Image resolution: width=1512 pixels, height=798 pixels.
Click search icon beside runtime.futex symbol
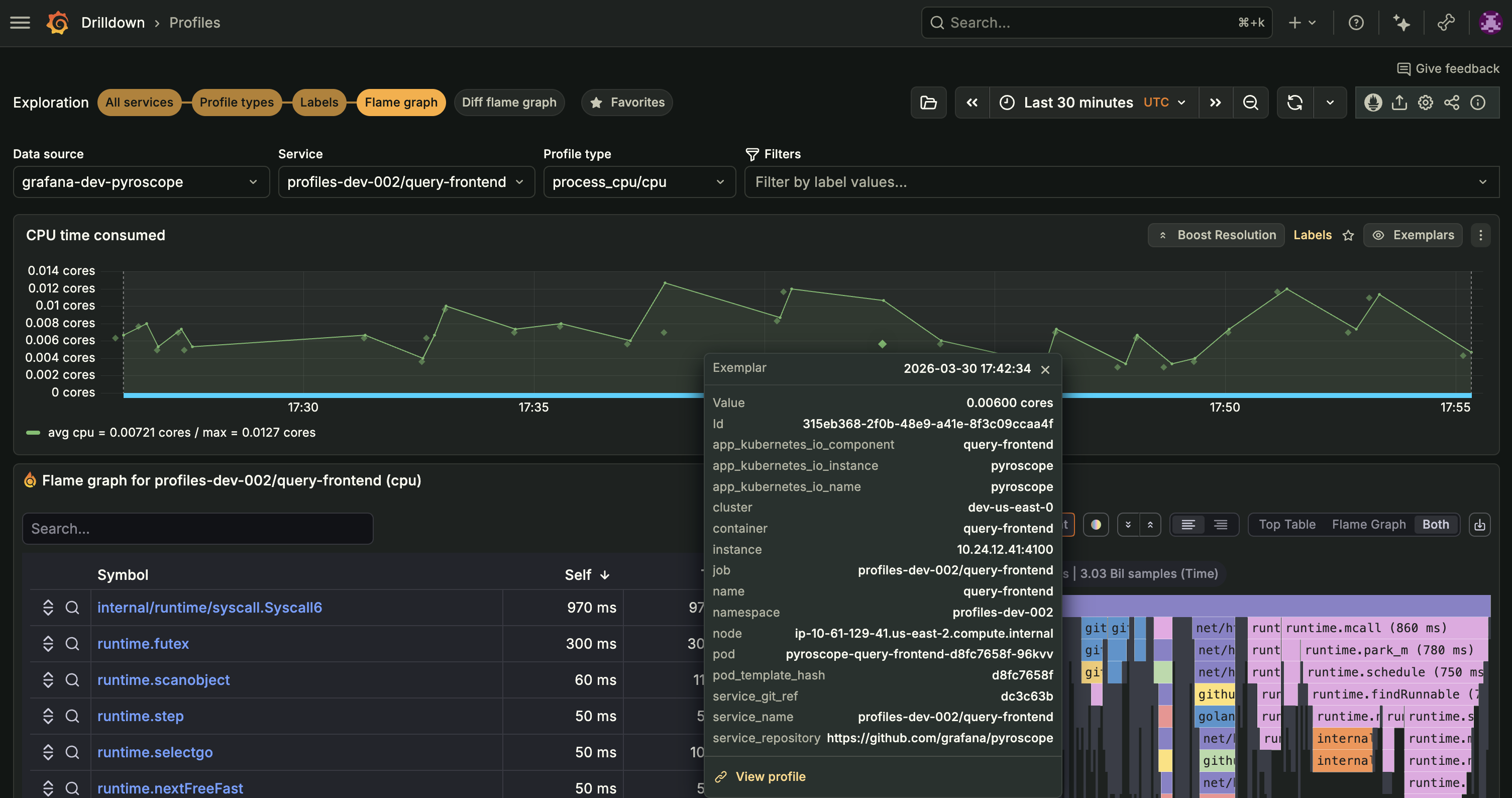click(x=72, y=644)
